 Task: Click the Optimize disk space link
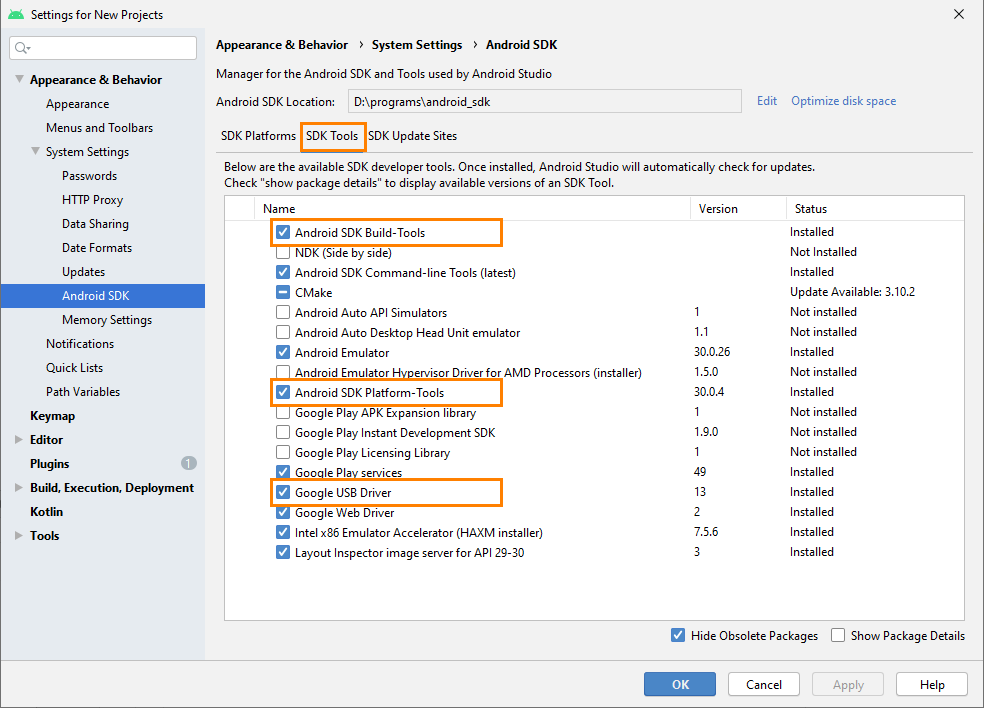(842, 102)
